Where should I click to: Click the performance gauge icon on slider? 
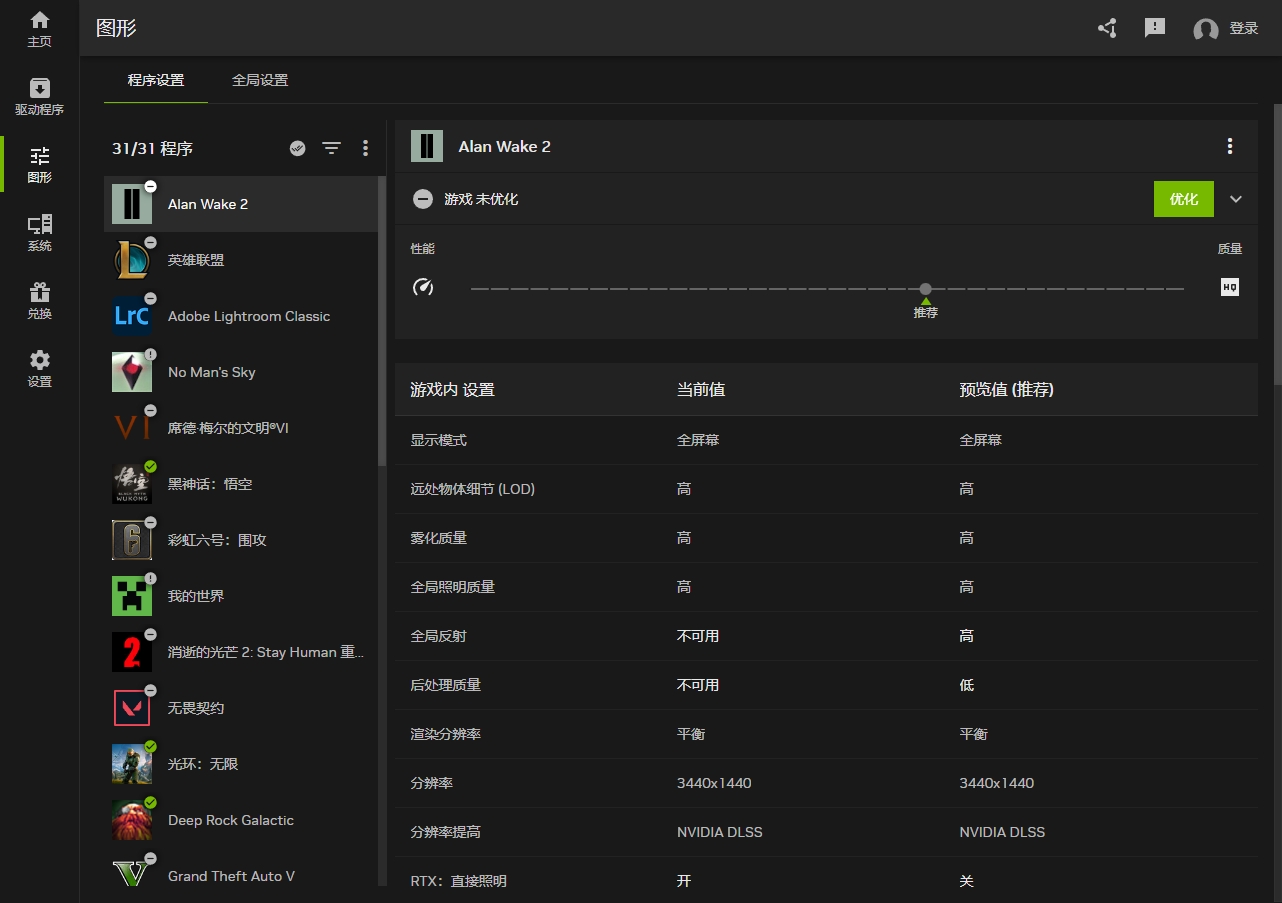[x=423, y=288]
